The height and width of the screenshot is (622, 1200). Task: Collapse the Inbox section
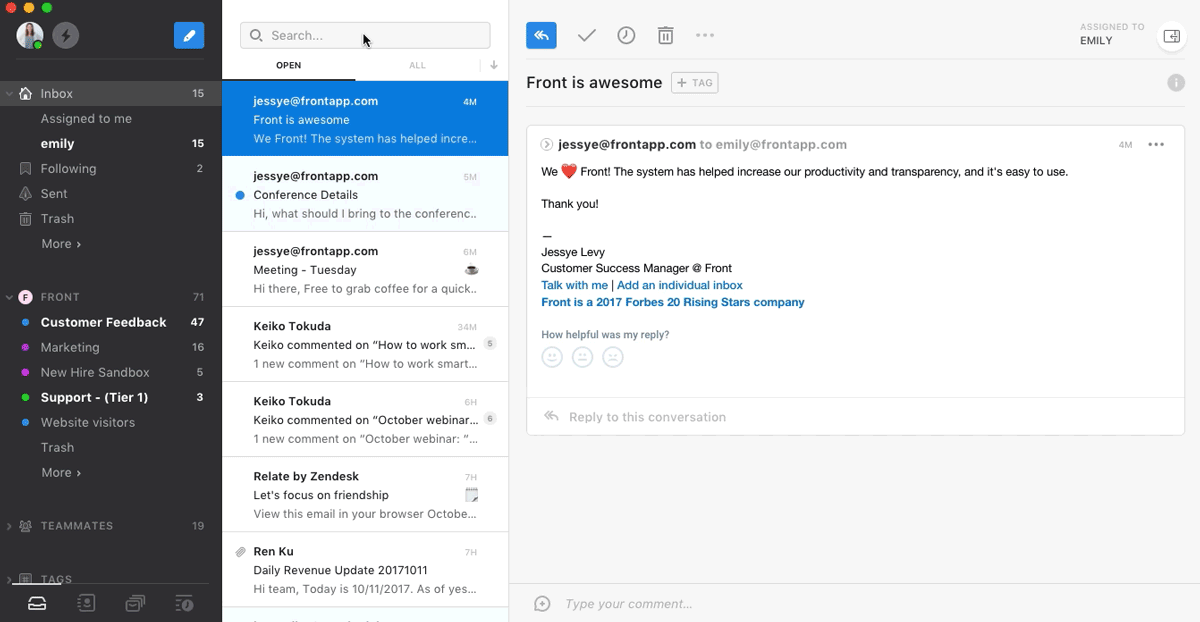[9, 94]
